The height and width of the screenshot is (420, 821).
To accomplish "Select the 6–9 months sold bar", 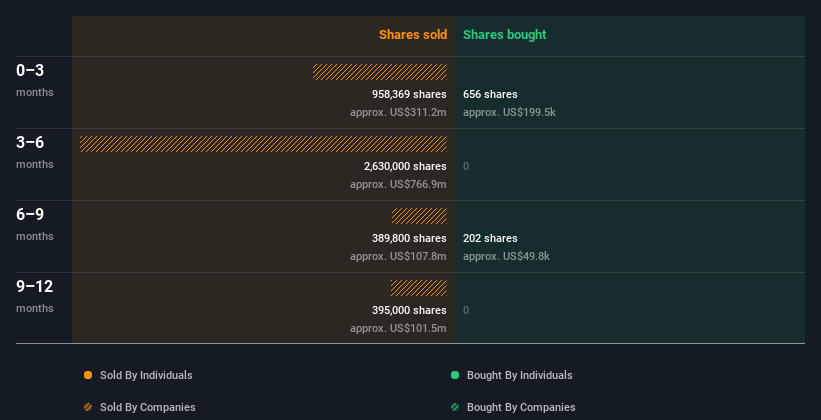I will (419, 216).
